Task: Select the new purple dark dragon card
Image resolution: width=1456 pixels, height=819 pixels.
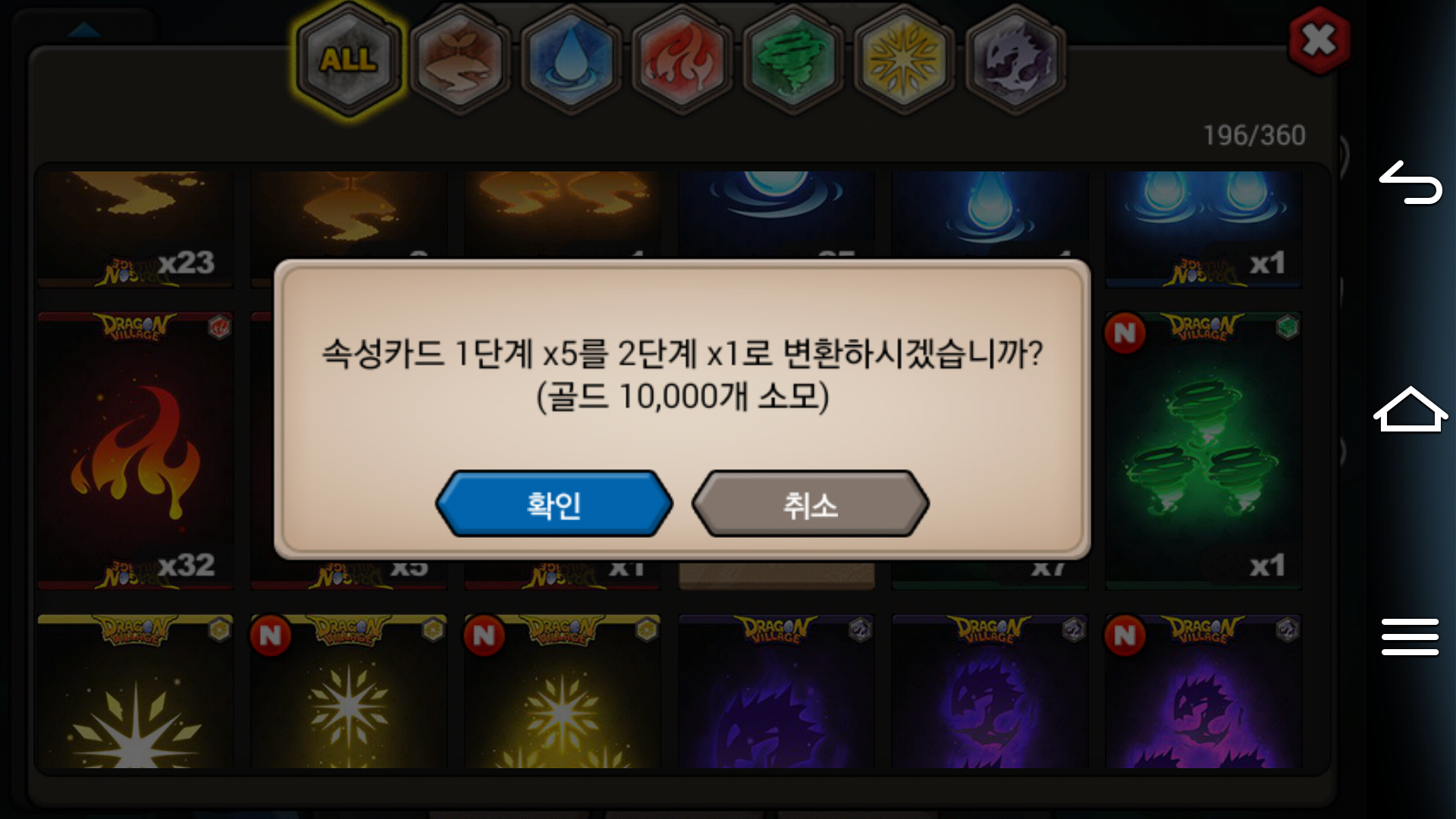Action: pyautogui.click(x=1203, y=692)
